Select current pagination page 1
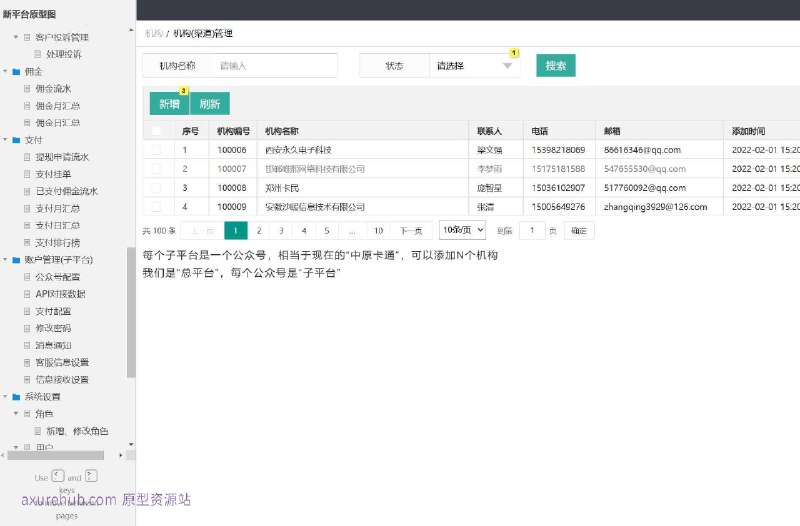This screenshot has width=800, height=526. click(236, 231)
